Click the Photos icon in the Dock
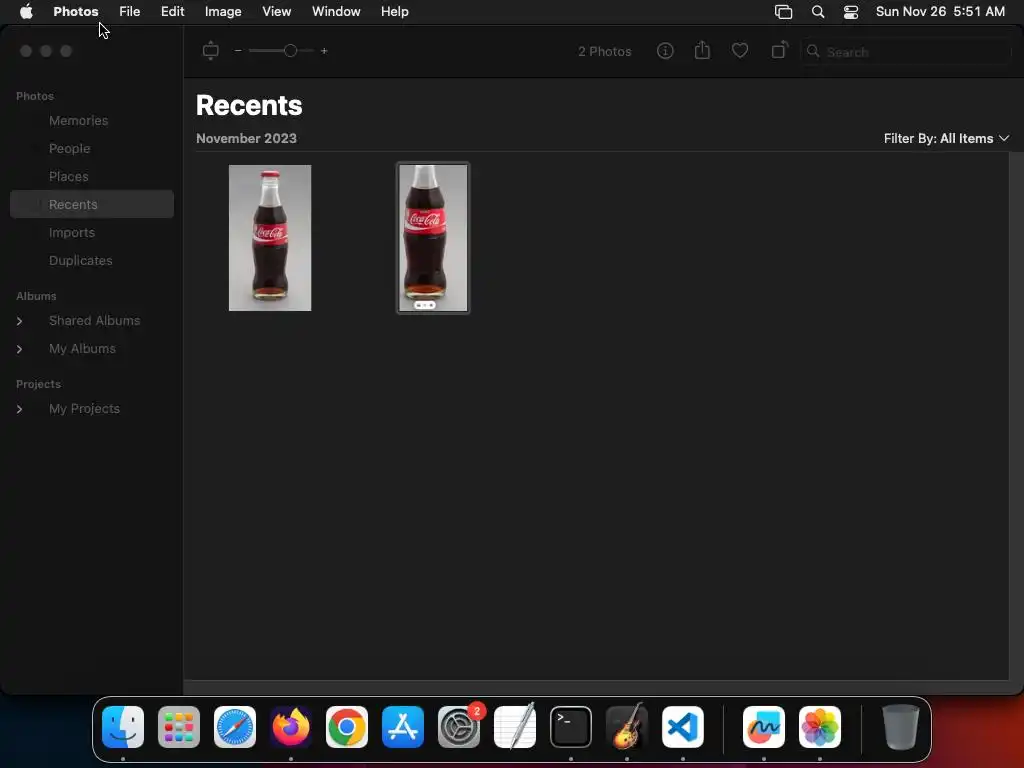Image resolution: width=1024 pixels, height=768 pixels. (x=820, y=727)
